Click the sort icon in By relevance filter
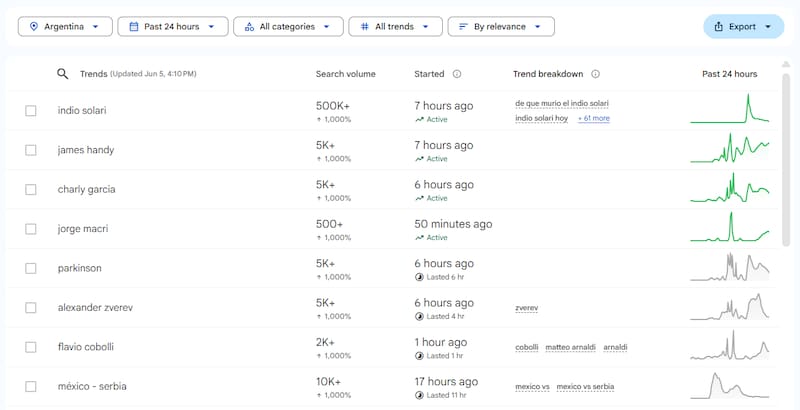800x410 pixels. [x=463, y=27]
